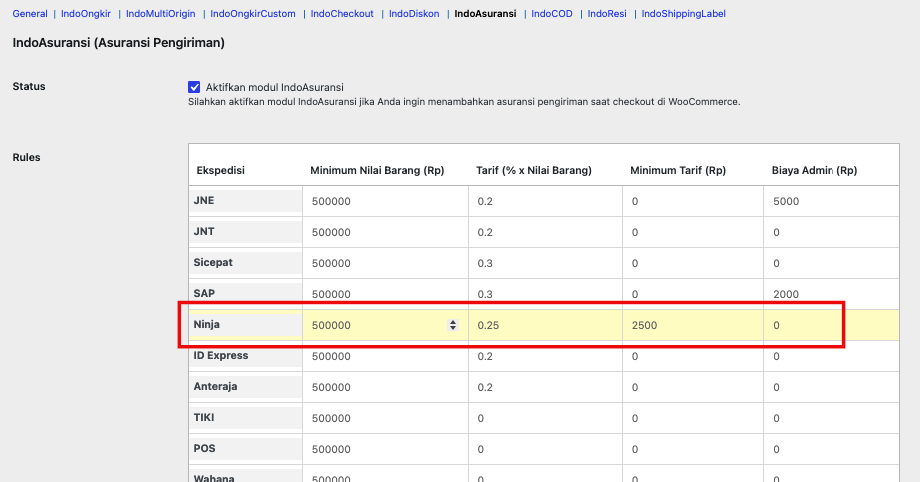Select the ID Express expedition label
The image size is (920, 482).
tap(221, 355)
